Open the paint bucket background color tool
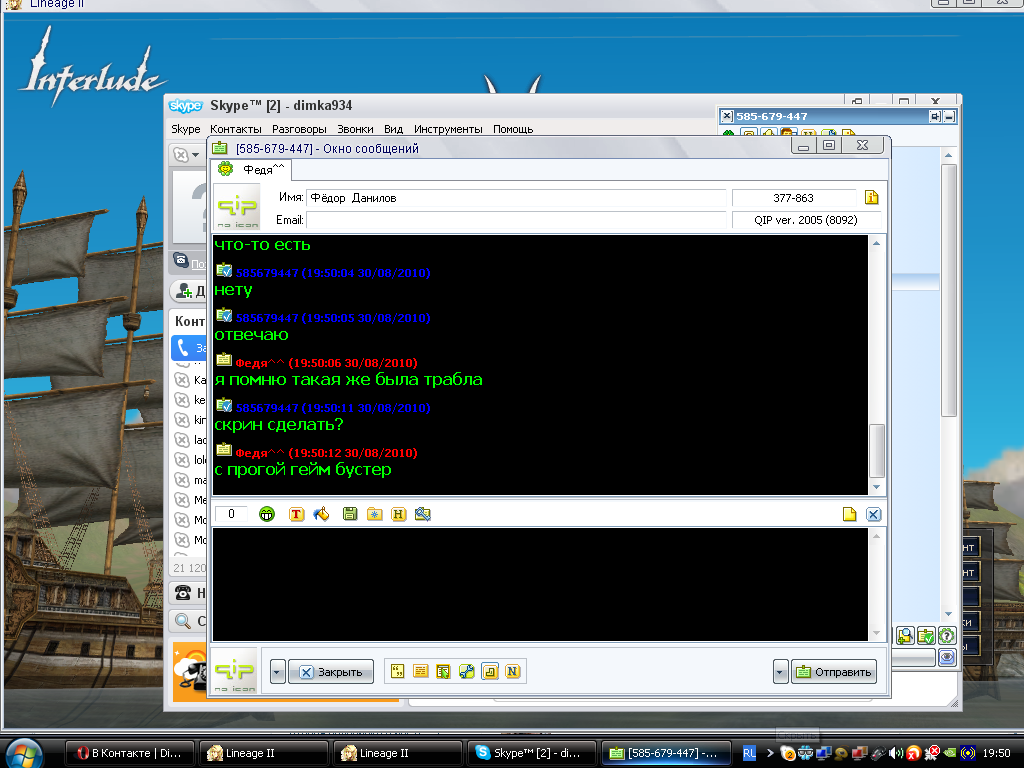The height and width of the screenshot is (768, 1024). pos(321,515)
